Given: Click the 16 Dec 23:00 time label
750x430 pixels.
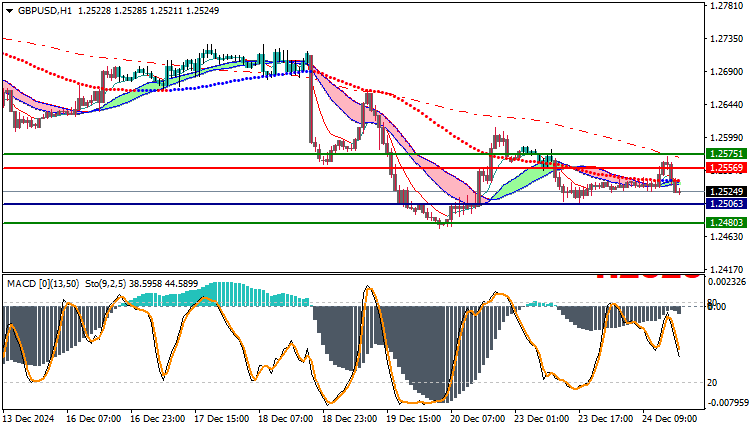Looking at the screenshot, I should (x=157, y=419).
